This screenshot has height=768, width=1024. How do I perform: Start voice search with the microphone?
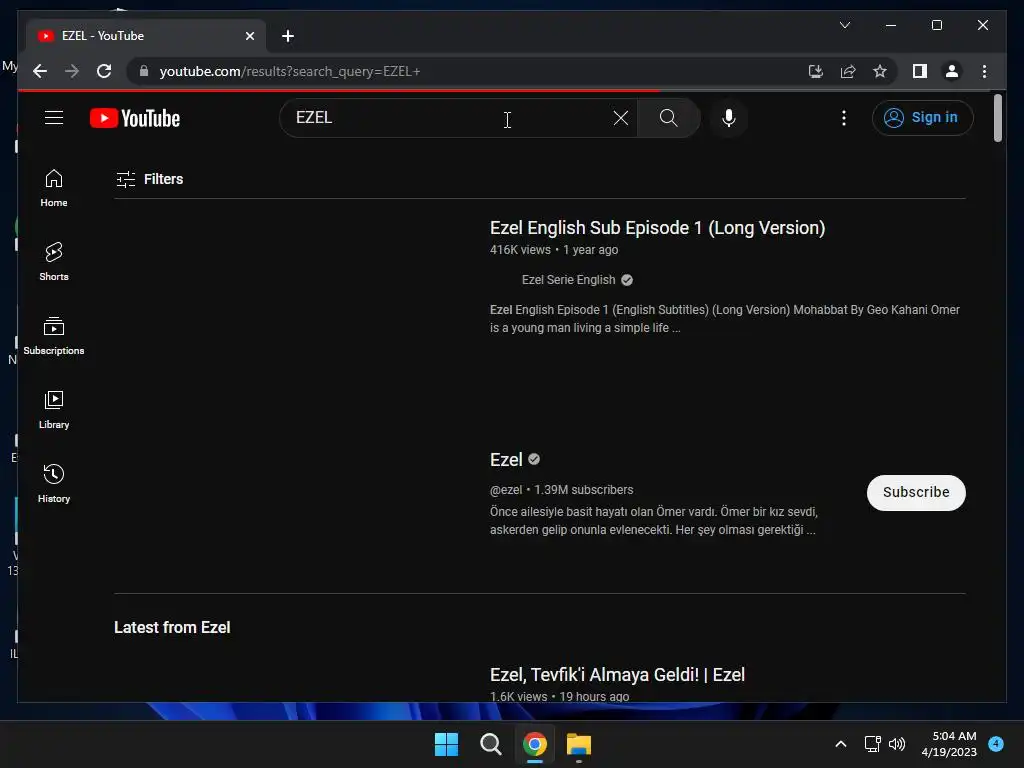click(729, 118)
